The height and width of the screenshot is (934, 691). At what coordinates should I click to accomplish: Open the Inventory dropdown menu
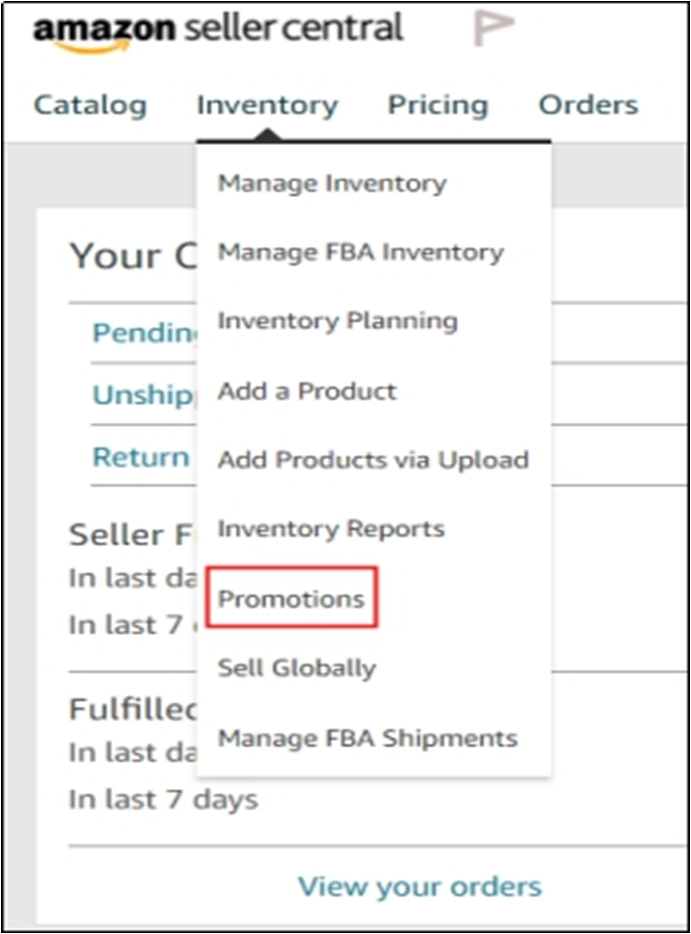tap(267, 105)
